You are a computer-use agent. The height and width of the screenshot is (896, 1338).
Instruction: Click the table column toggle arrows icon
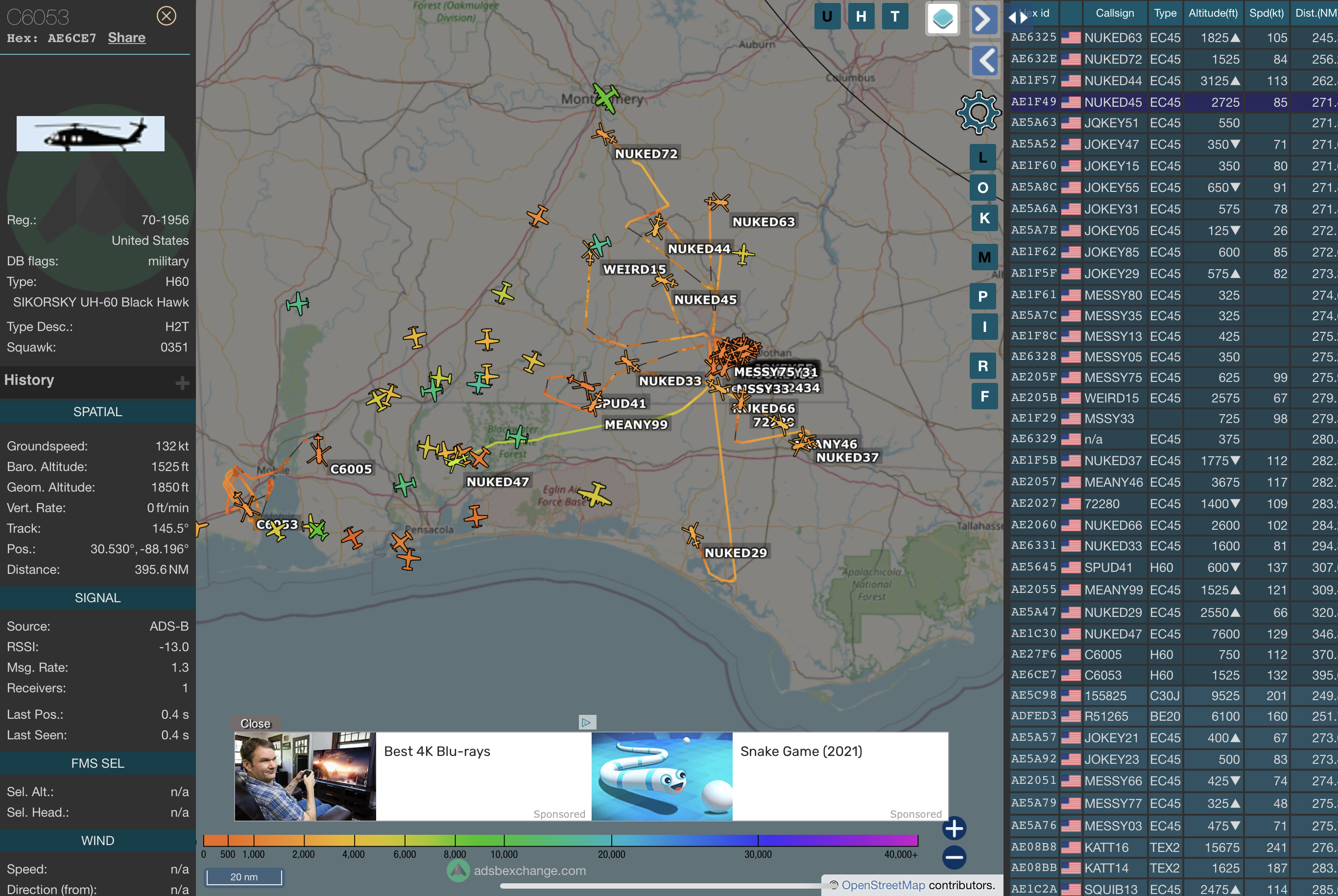(1017, 17)
